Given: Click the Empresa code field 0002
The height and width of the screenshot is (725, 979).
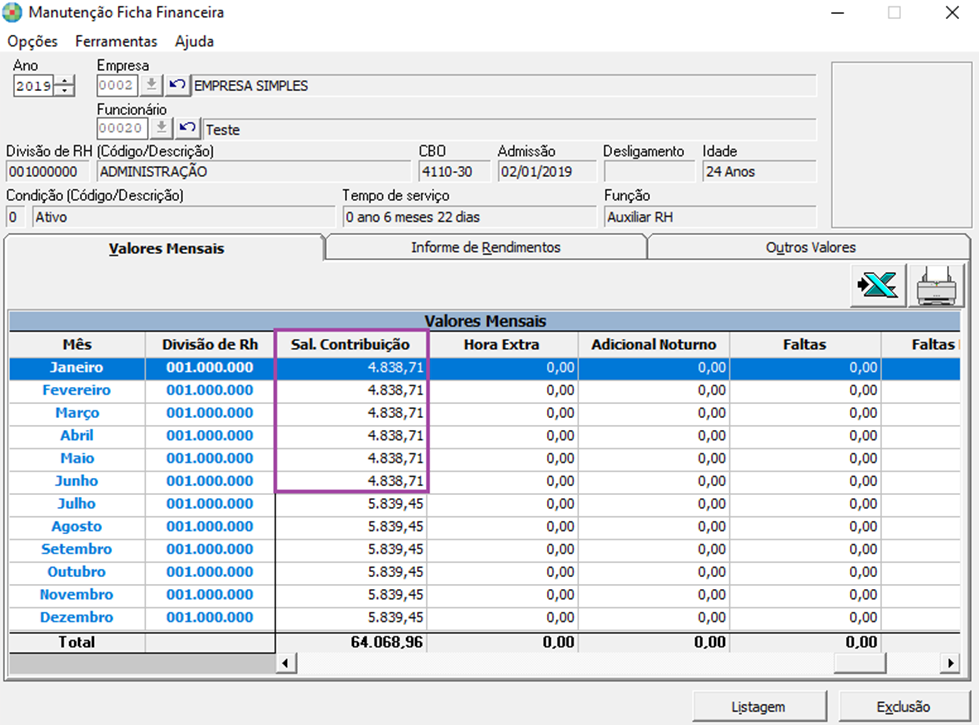Looking at the screenshot, I should (x=117, y=85).
